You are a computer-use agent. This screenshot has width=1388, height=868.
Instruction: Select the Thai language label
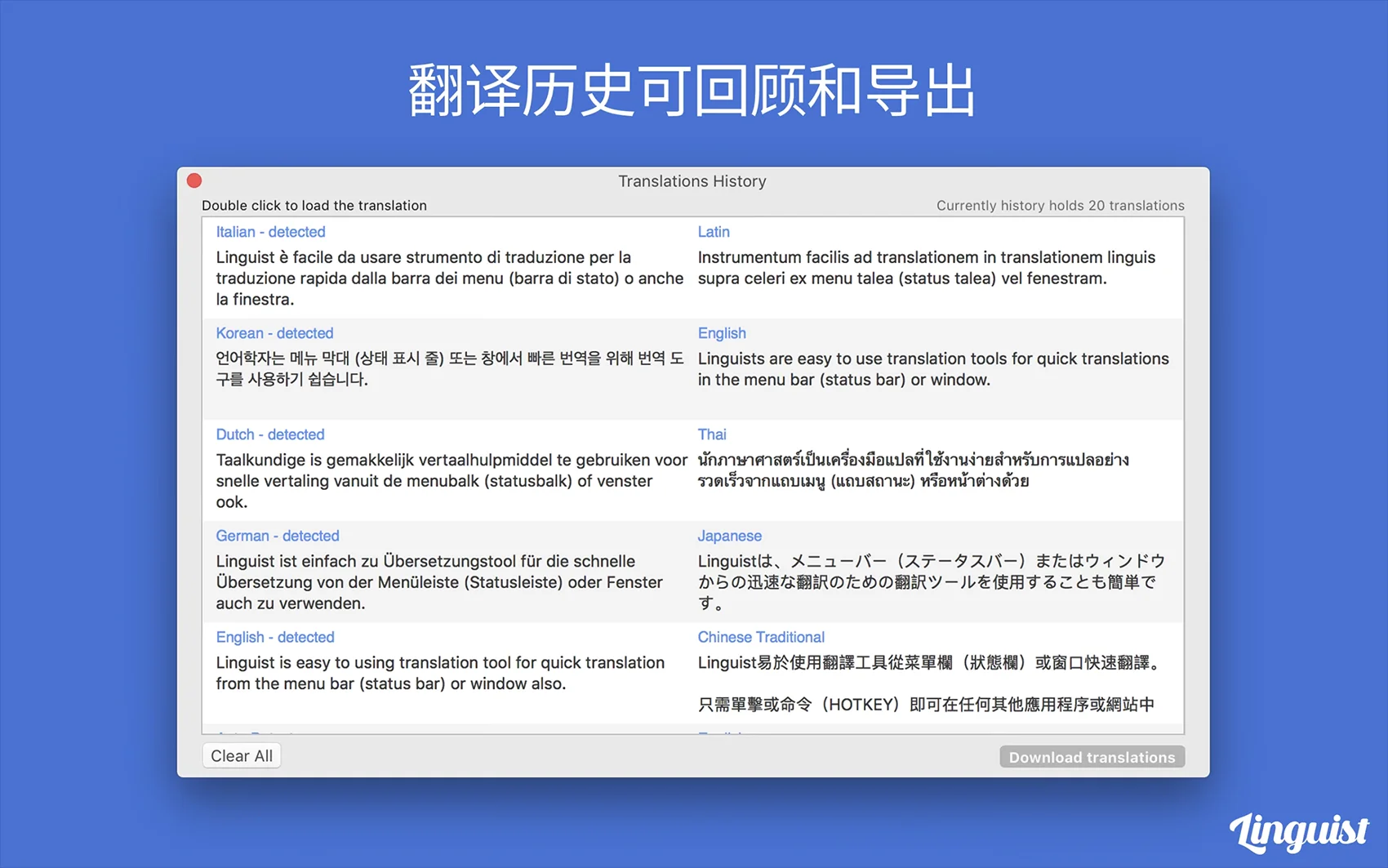[712, 434]
